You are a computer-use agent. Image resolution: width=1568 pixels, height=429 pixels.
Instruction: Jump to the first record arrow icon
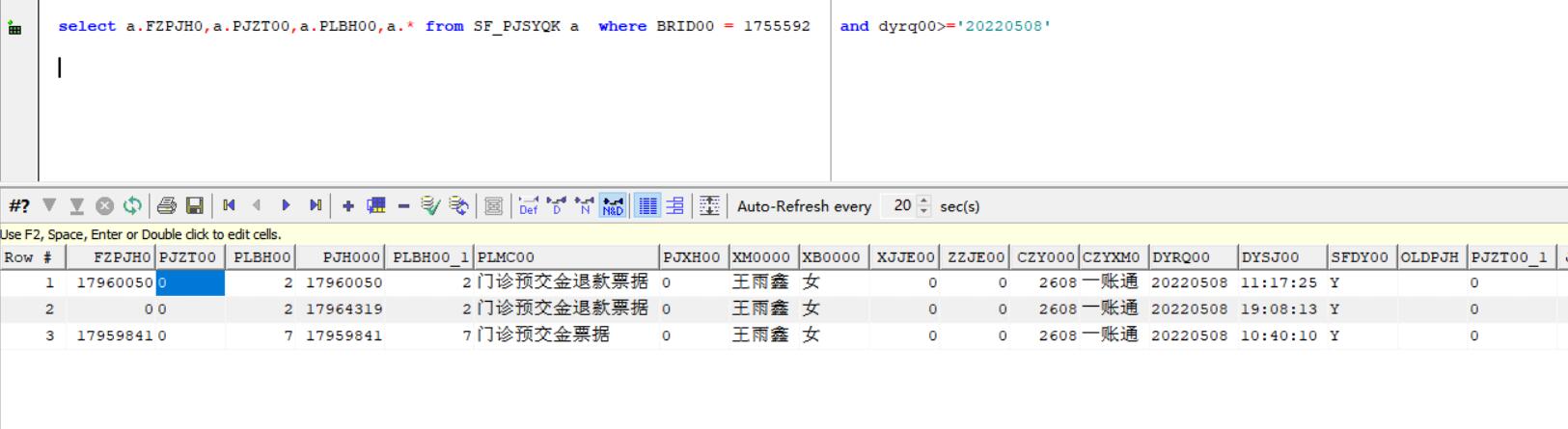tap(229, 205)
